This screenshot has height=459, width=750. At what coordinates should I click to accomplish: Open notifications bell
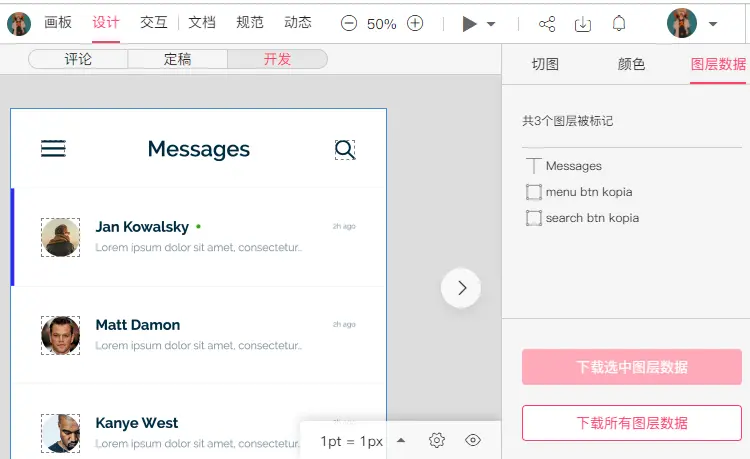coord(619,23)
